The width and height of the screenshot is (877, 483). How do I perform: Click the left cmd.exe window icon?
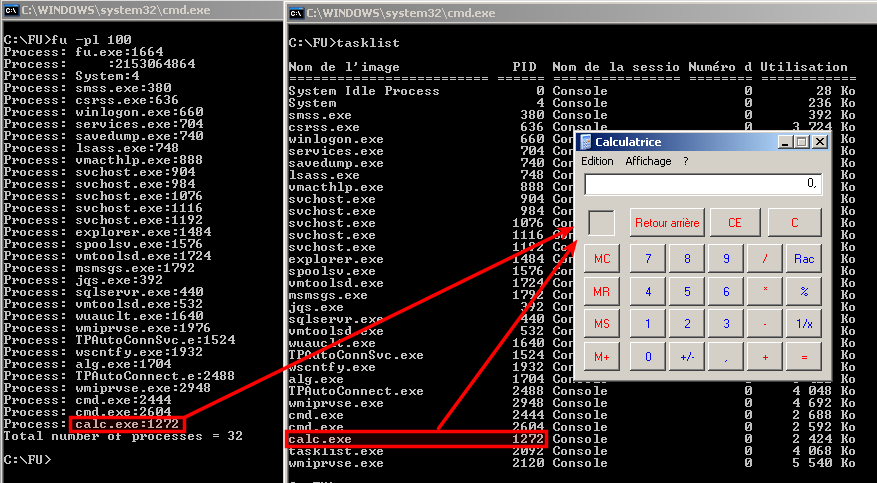point(11,7)
